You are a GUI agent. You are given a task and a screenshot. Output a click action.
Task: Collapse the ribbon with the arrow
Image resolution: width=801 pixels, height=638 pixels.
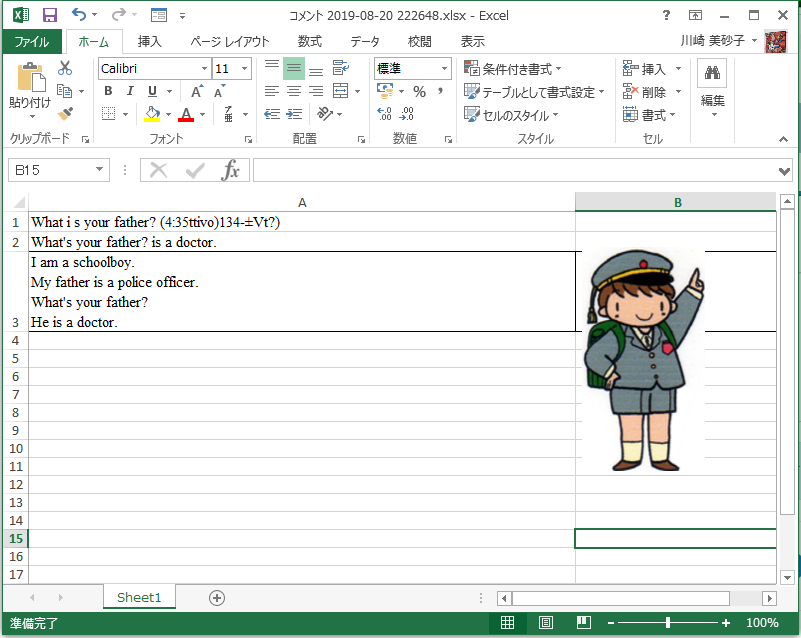783,139
